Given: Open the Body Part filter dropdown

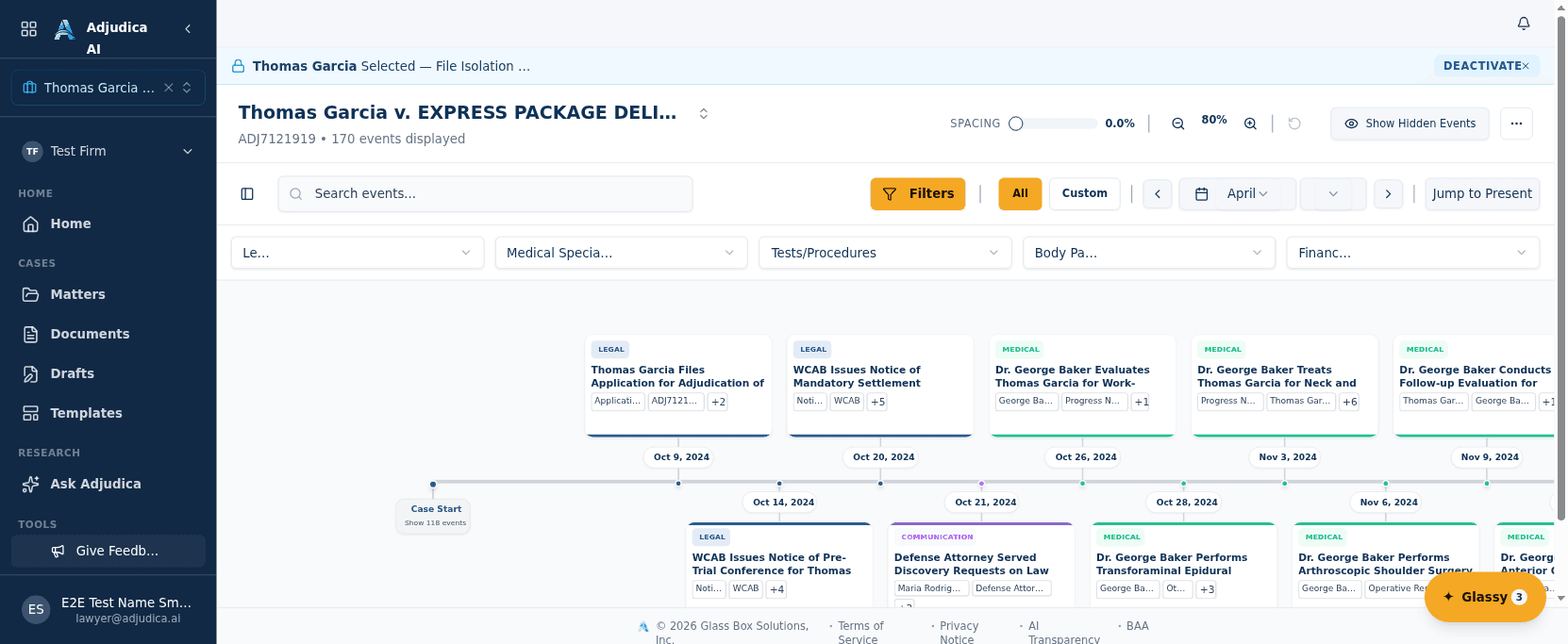Looking at the screenshot, I should click(x=1149, y=253).
